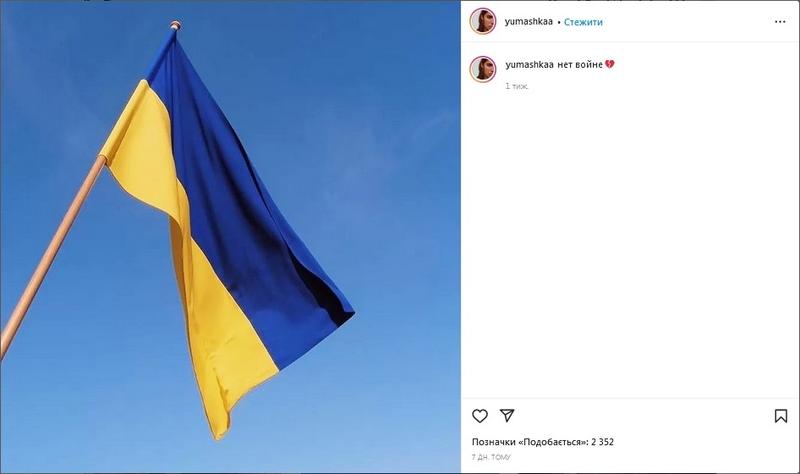800x474 pixels.
Task: Click the avatar beside the caption
Action: click(x=483, y=69)
